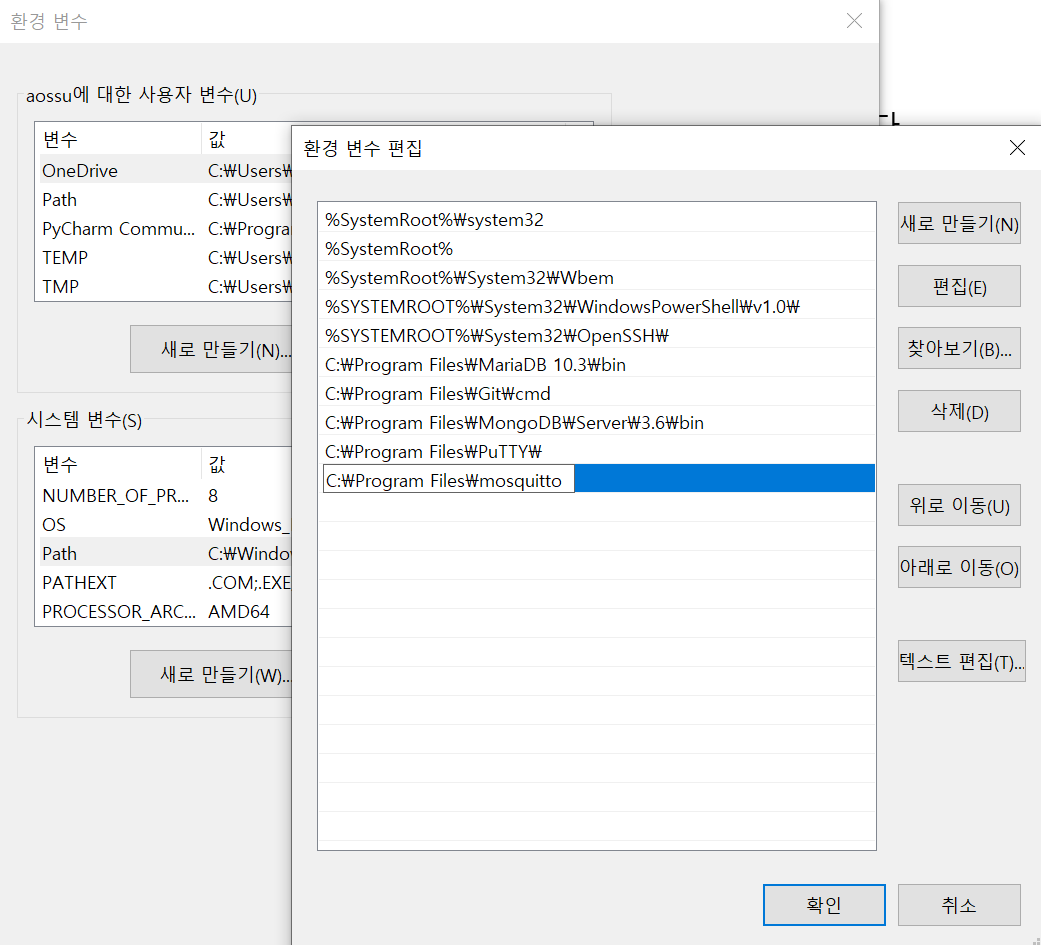Click 위로 이동(U) to move entry up
The image size is (1041, 945).
pyautogui.click(x=959, y=505)
